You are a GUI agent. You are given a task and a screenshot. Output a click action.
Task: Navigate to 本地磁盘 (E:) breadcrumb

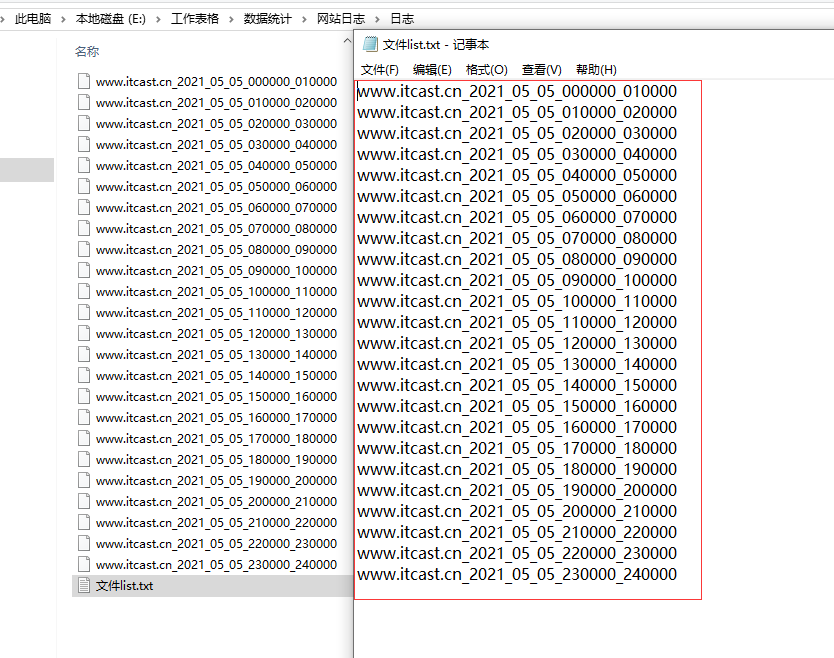(111, 19)
